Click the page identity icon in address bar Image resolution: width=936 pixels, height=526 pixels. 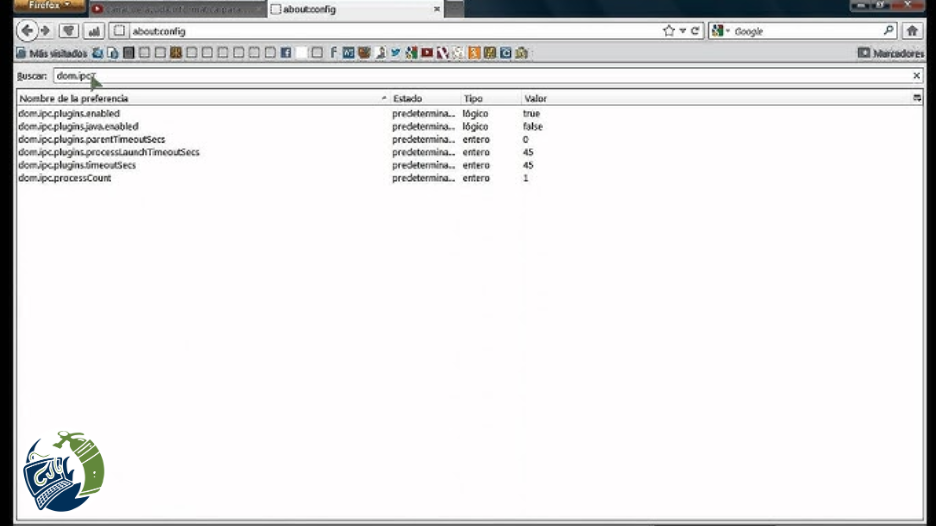pyautogui.click(x=119, y=31)
